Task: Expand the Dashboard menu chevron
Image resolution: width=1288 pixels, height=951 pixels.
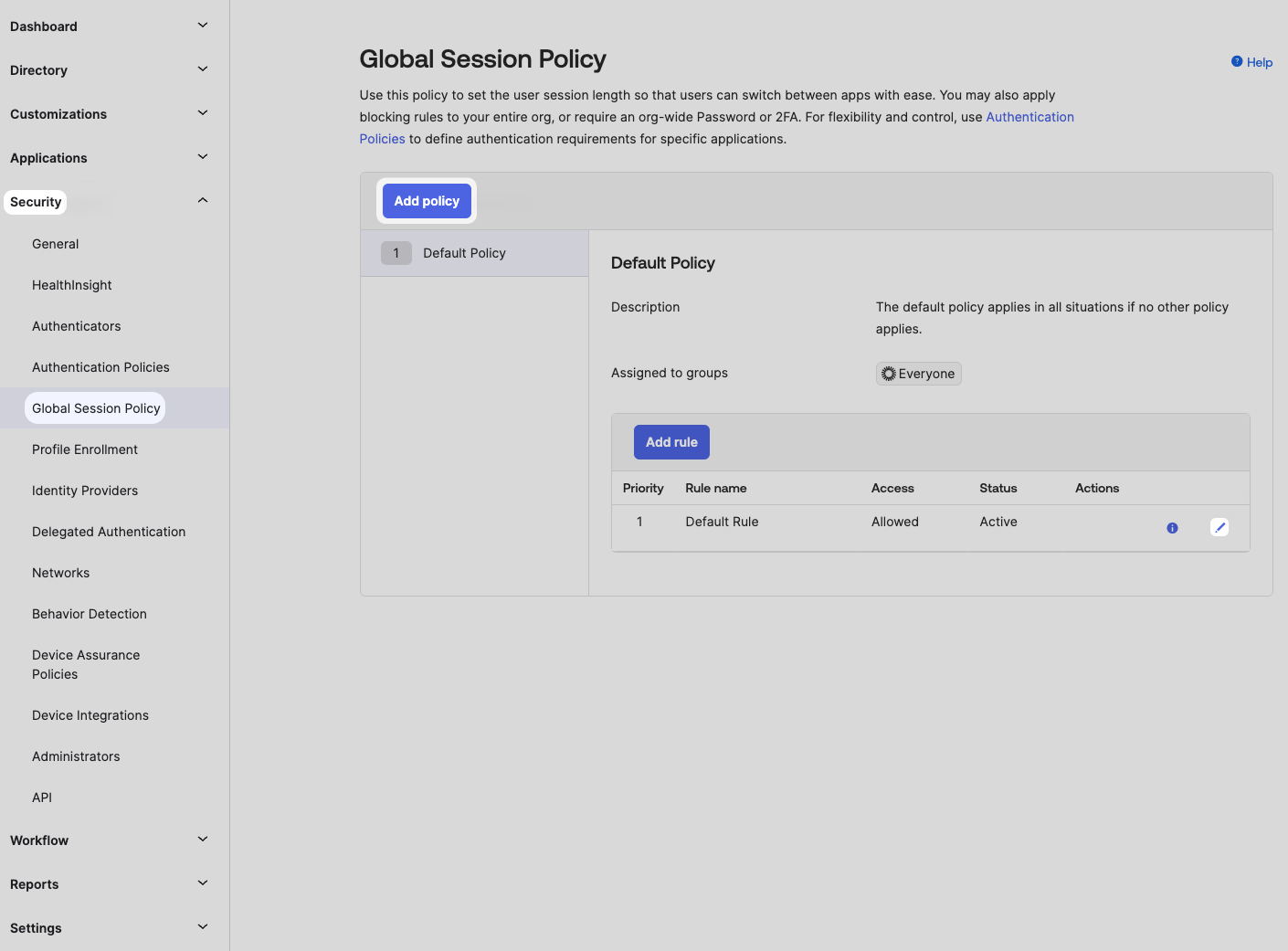Action: click(x=203, y=26)
